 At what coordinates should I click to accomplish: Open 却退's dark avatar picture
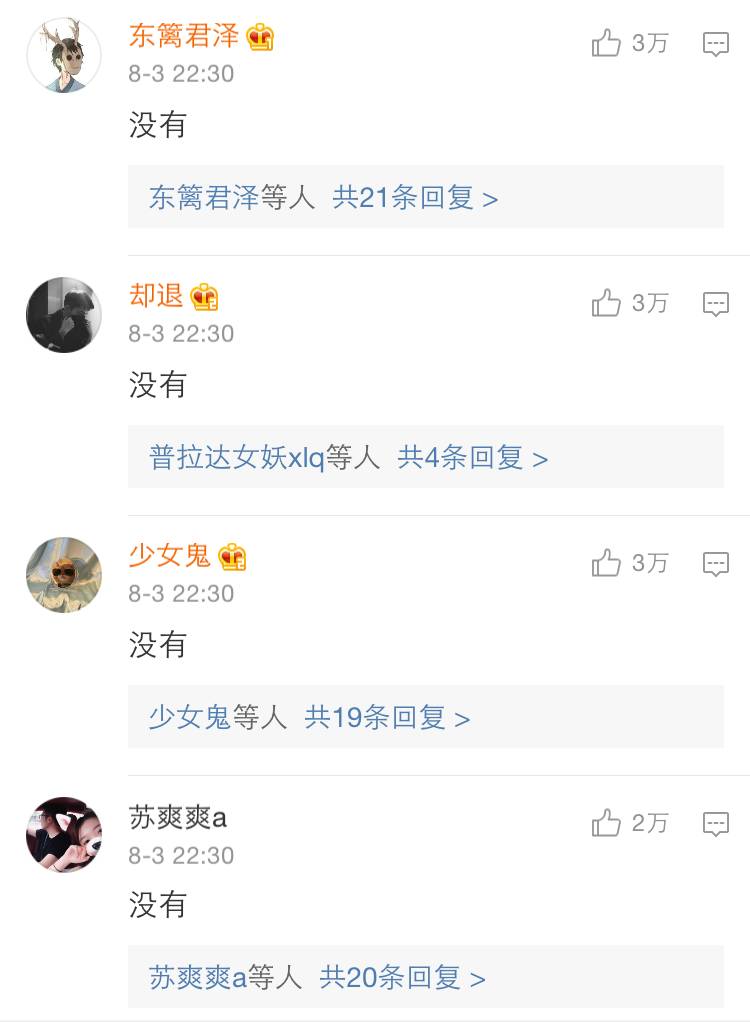[x=64, y=315]
